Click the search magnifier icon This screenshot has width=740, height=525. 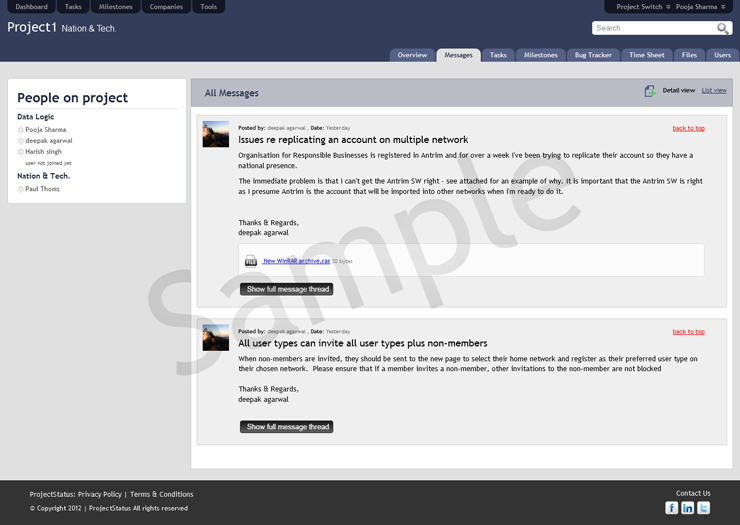point(723,29)
